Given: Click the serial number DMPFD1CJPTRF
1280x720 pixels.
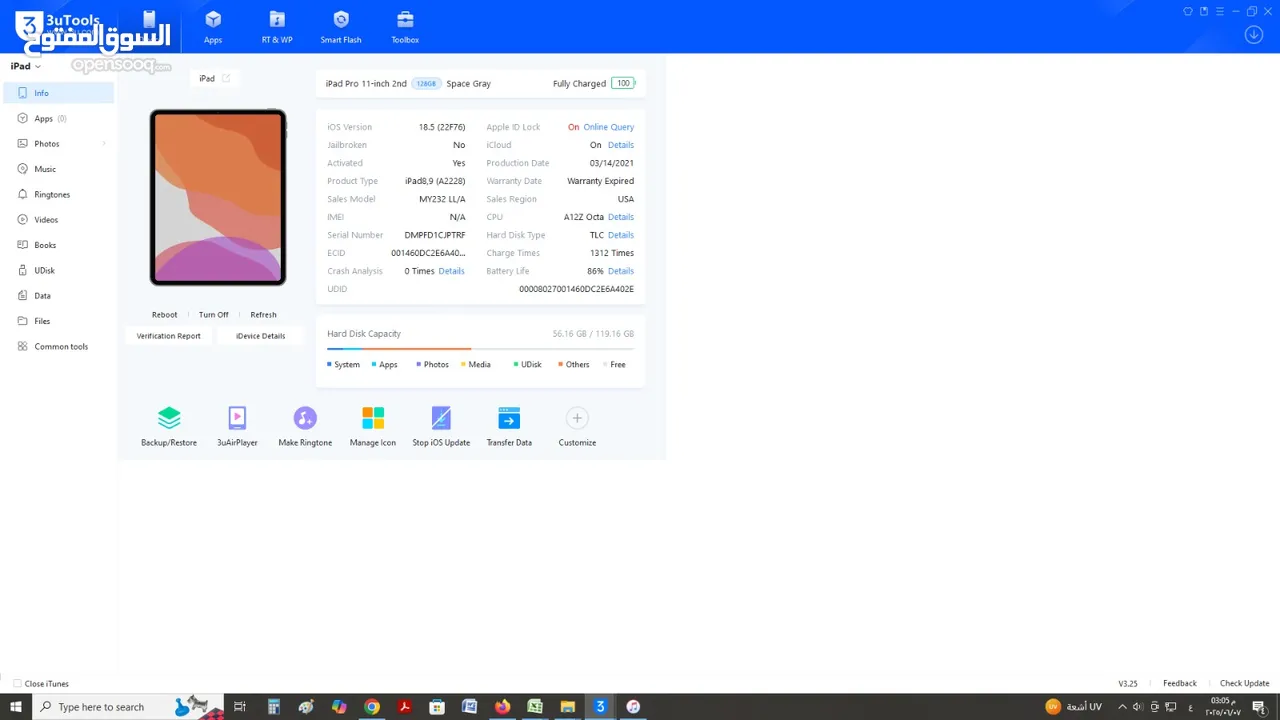Looking at the screenshot, I should (x=435, y=235).
